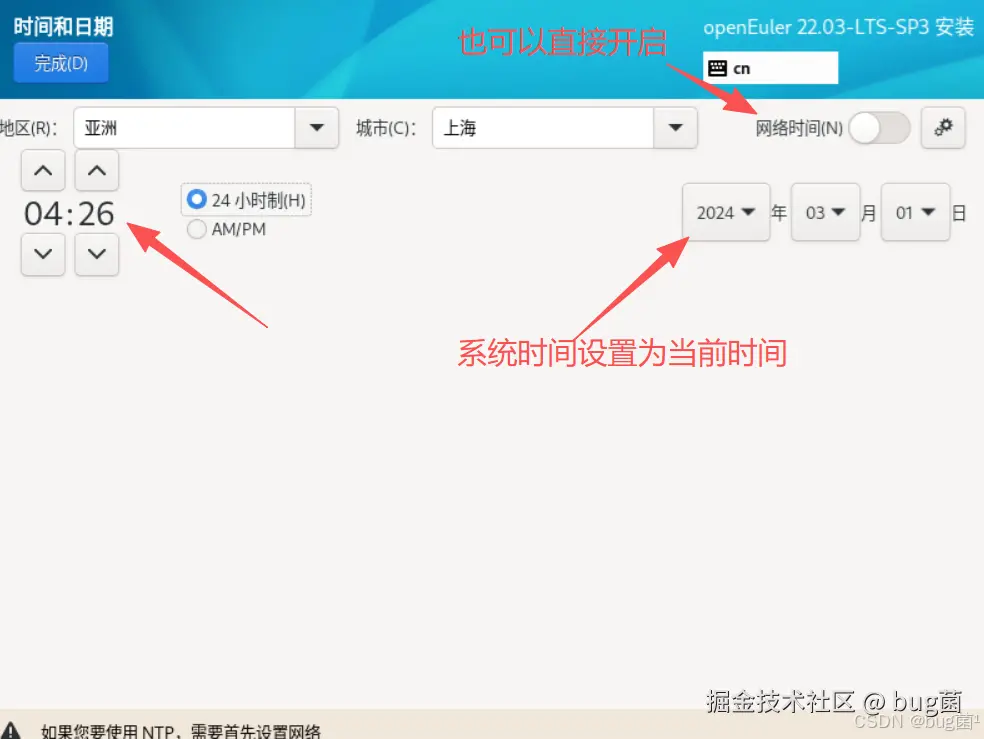Open the month 03 dropdown
Image resolution: width=984 pixels, height=739 pixels.
pyautogui.click(x=825, y=212)
